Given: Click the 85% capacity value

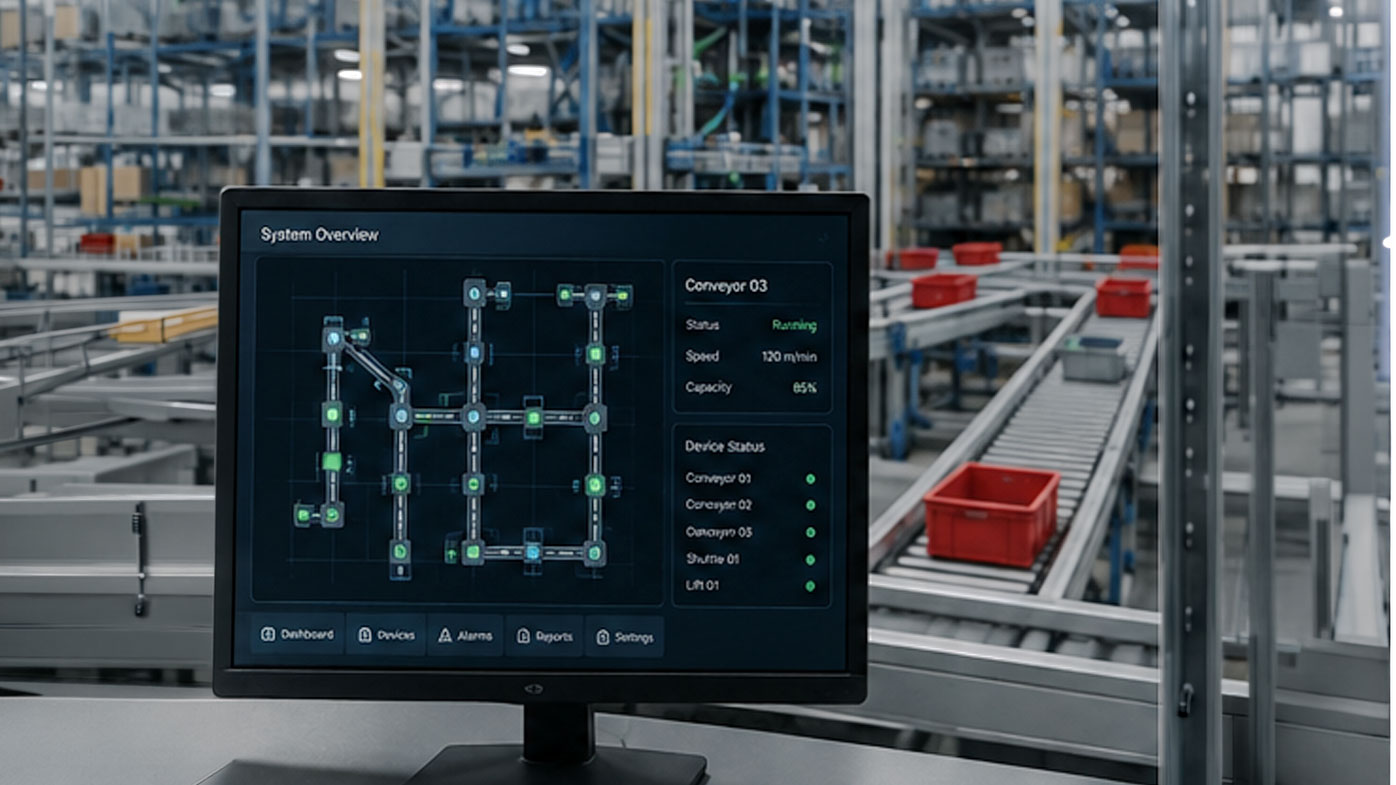Looking at the screenshot, I should [x=805, y=387].
